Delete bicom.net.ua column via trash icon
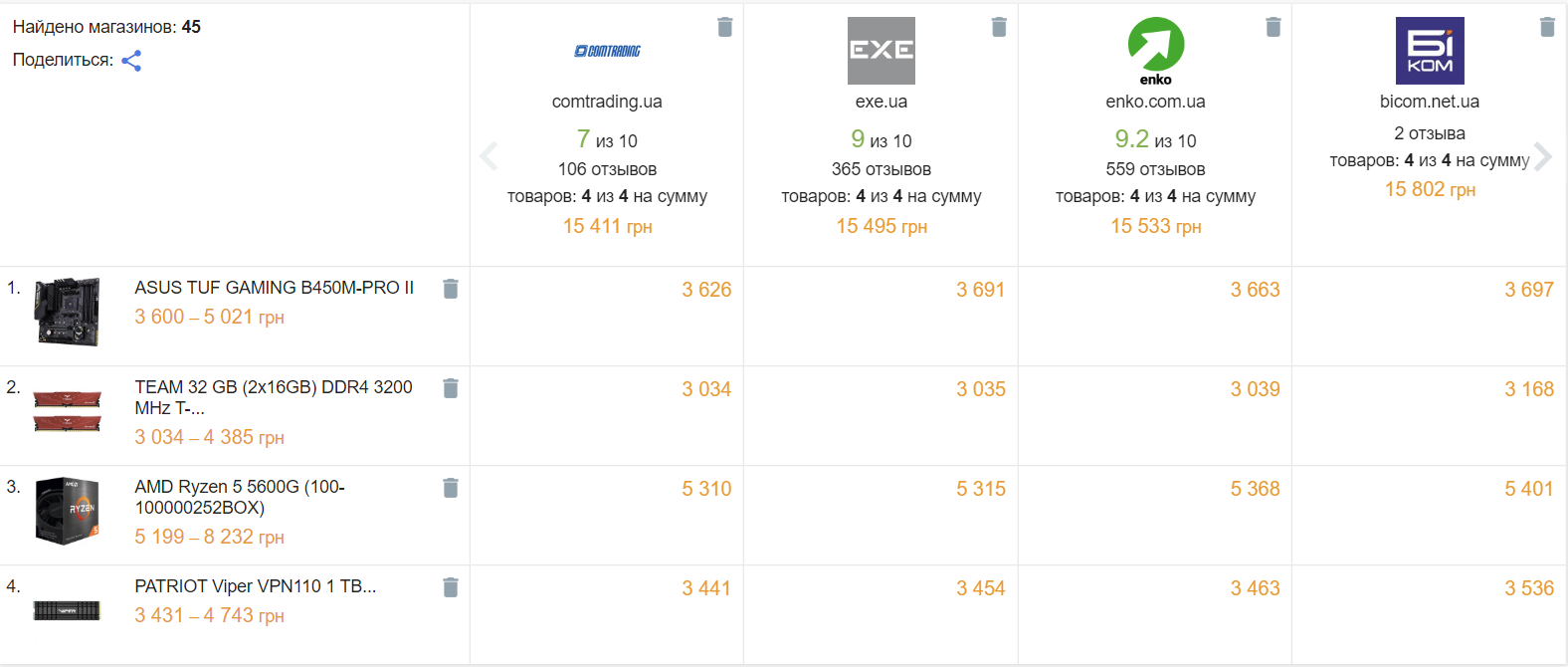This screenshot has height=667, width=1568. [1547, 27]
